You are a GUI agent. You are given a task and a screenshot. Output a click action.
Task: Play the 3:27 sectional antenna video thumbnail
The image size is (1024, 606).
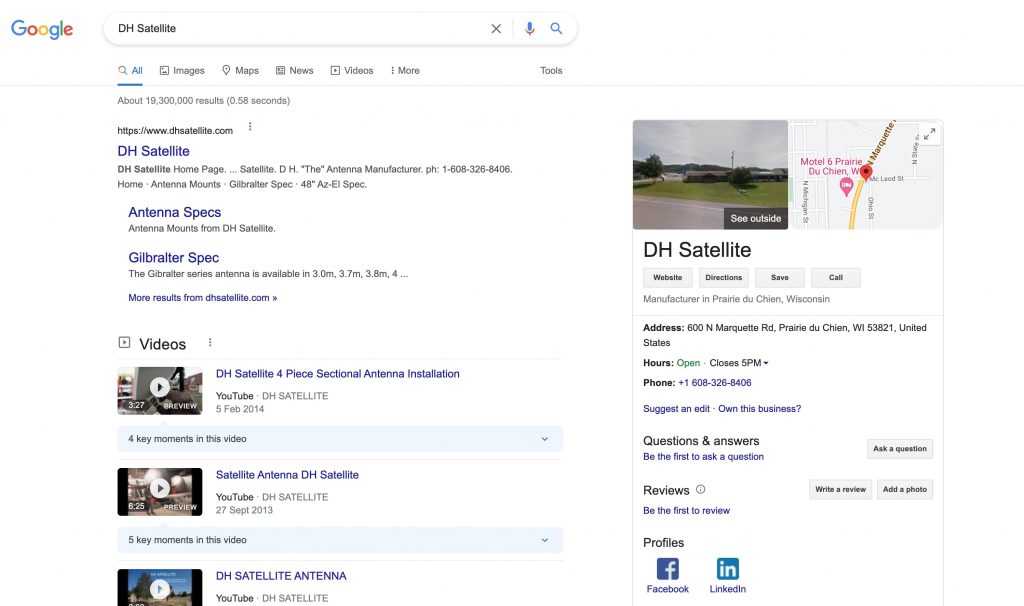coord(160,391)
